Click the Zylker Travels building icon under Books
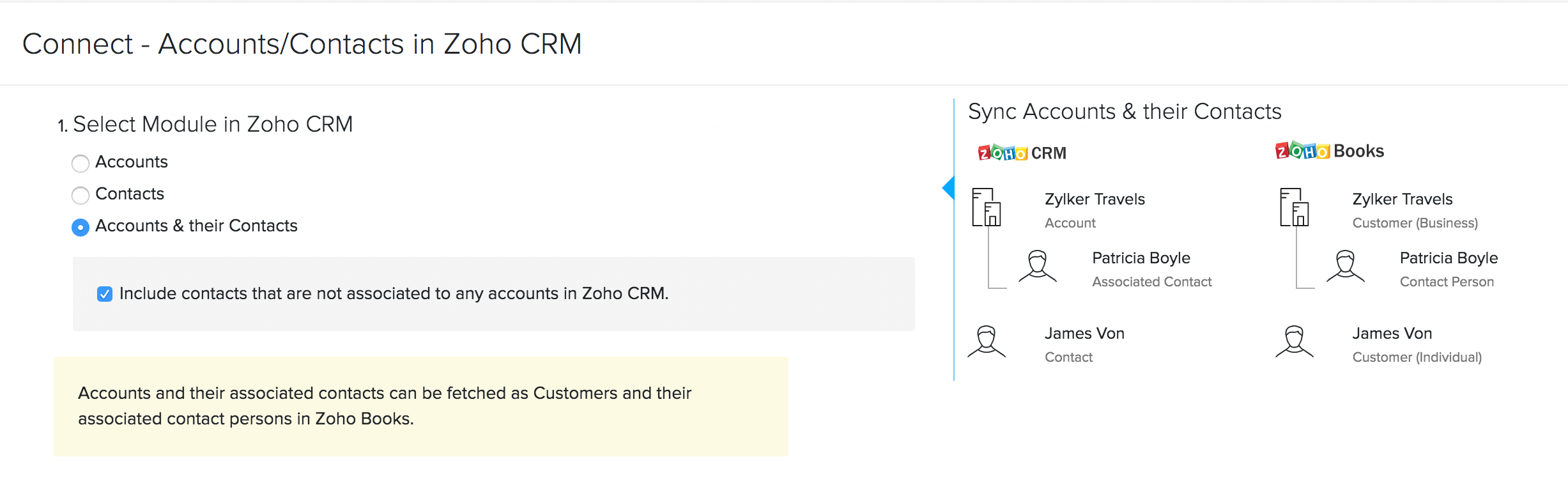The image size is (1568, 496). [1294, 207]
